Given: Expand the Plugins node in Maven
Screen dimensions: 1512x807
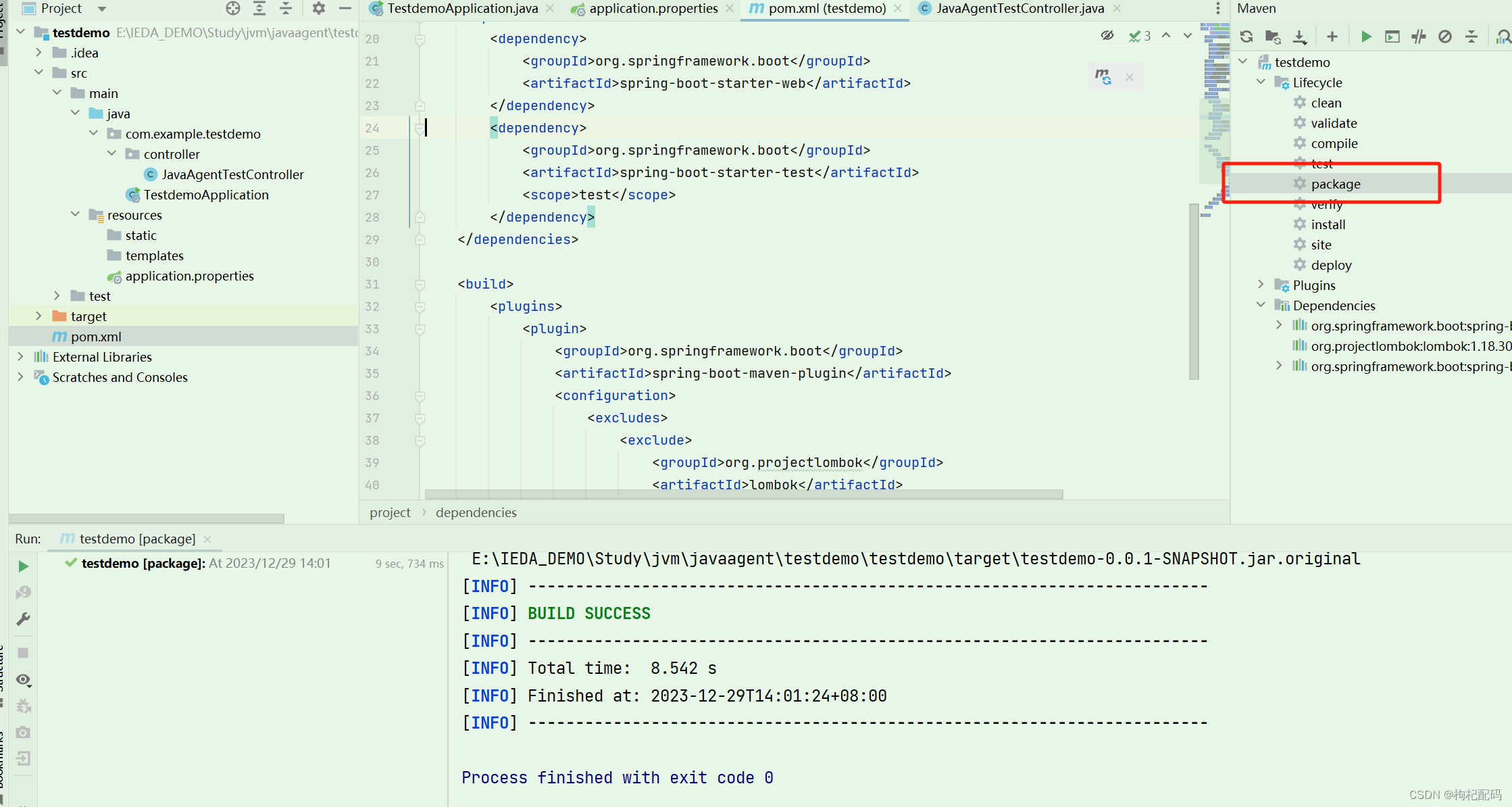Looking at the screenshot, I should point(1261,285).
